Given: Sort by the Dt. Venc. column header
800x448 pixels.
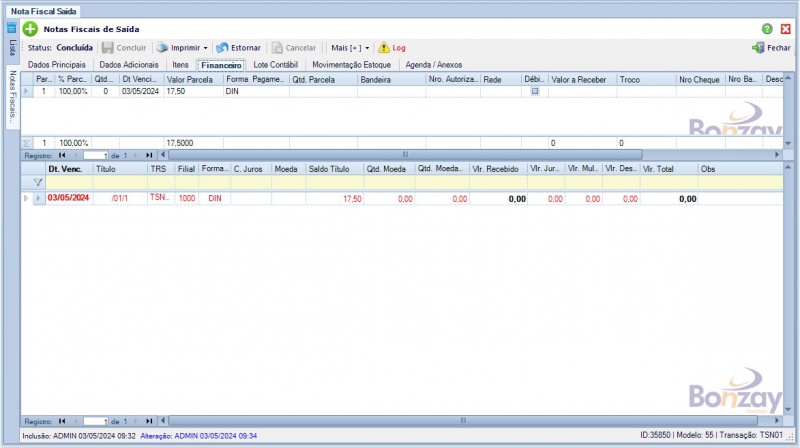Looking at the screenshot, I should (x=68, y=169).
